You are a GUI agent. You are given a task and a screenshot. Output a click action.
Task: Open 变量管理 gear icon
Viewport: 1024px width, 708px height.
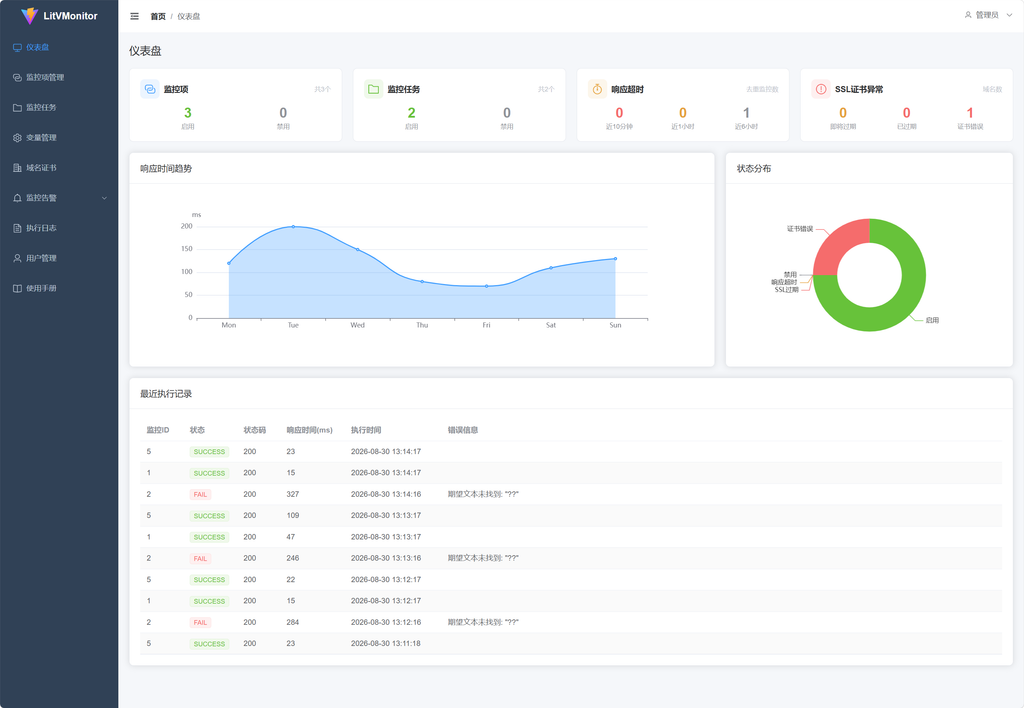coord(17,138)
